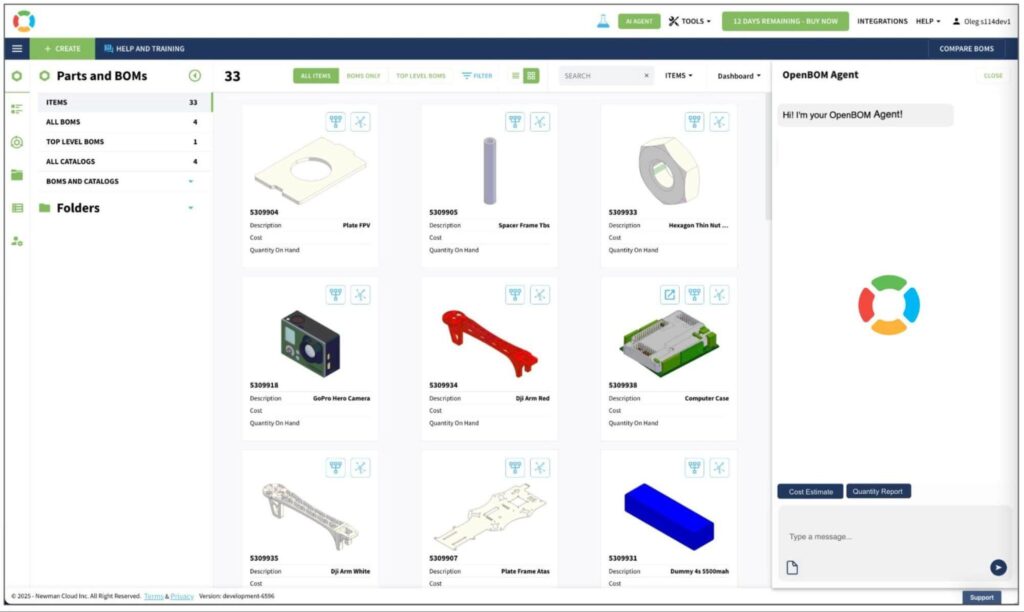Open the Terms link in footer

tap(153, 596)
